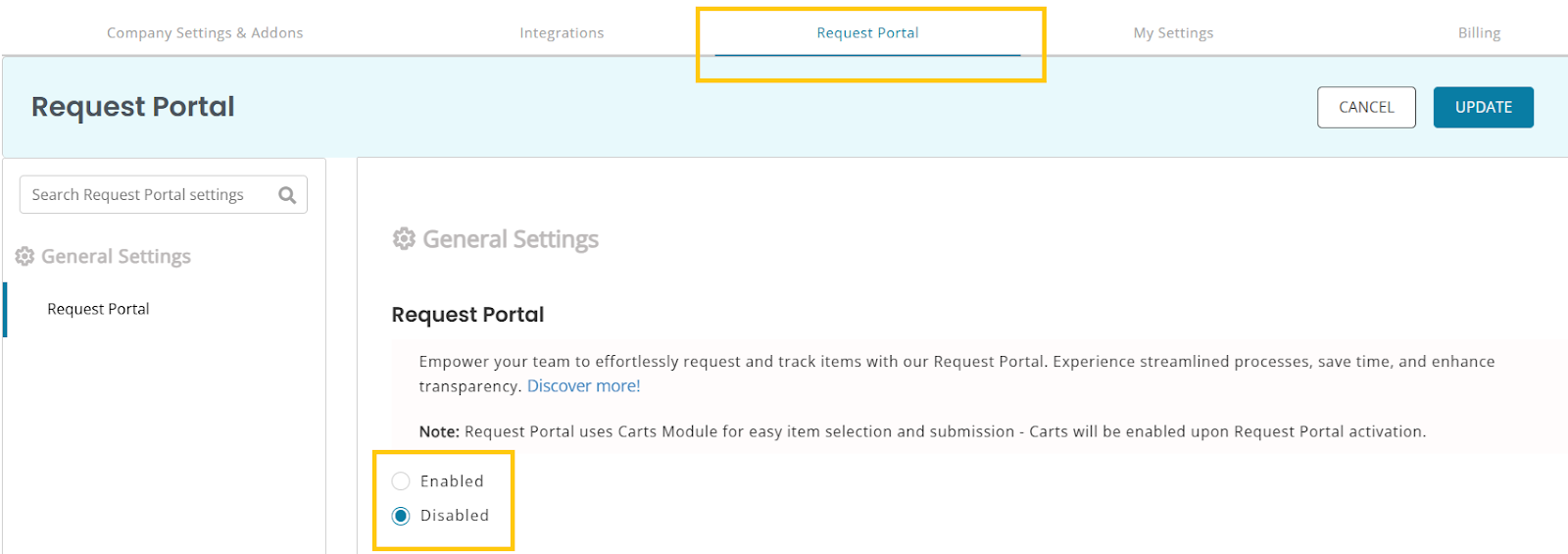Switch to the Integrations tab
1568x554 pixels.
click(562, 33)
